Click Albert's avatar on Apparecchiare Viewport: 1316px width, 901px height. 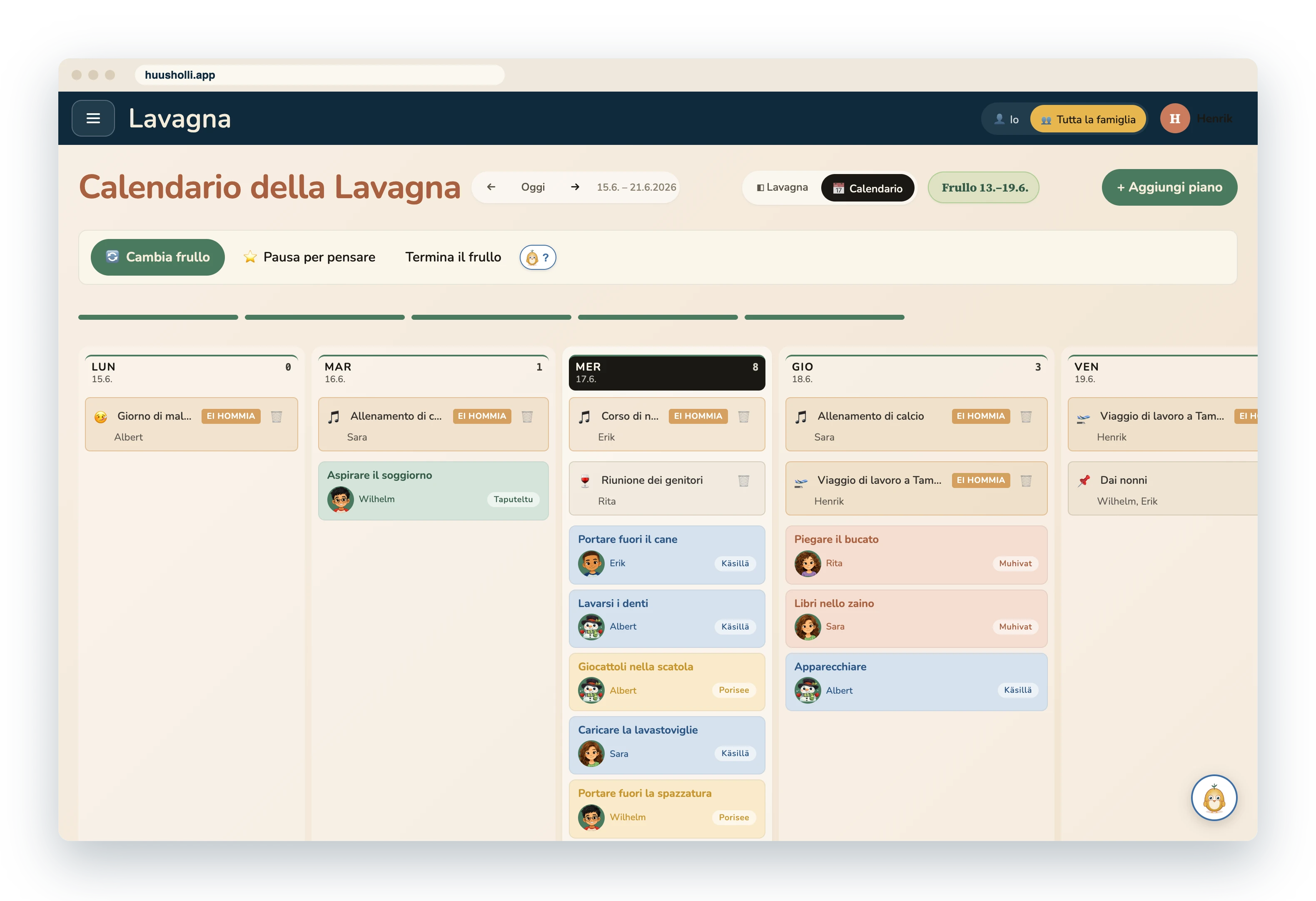pos(808,690)
